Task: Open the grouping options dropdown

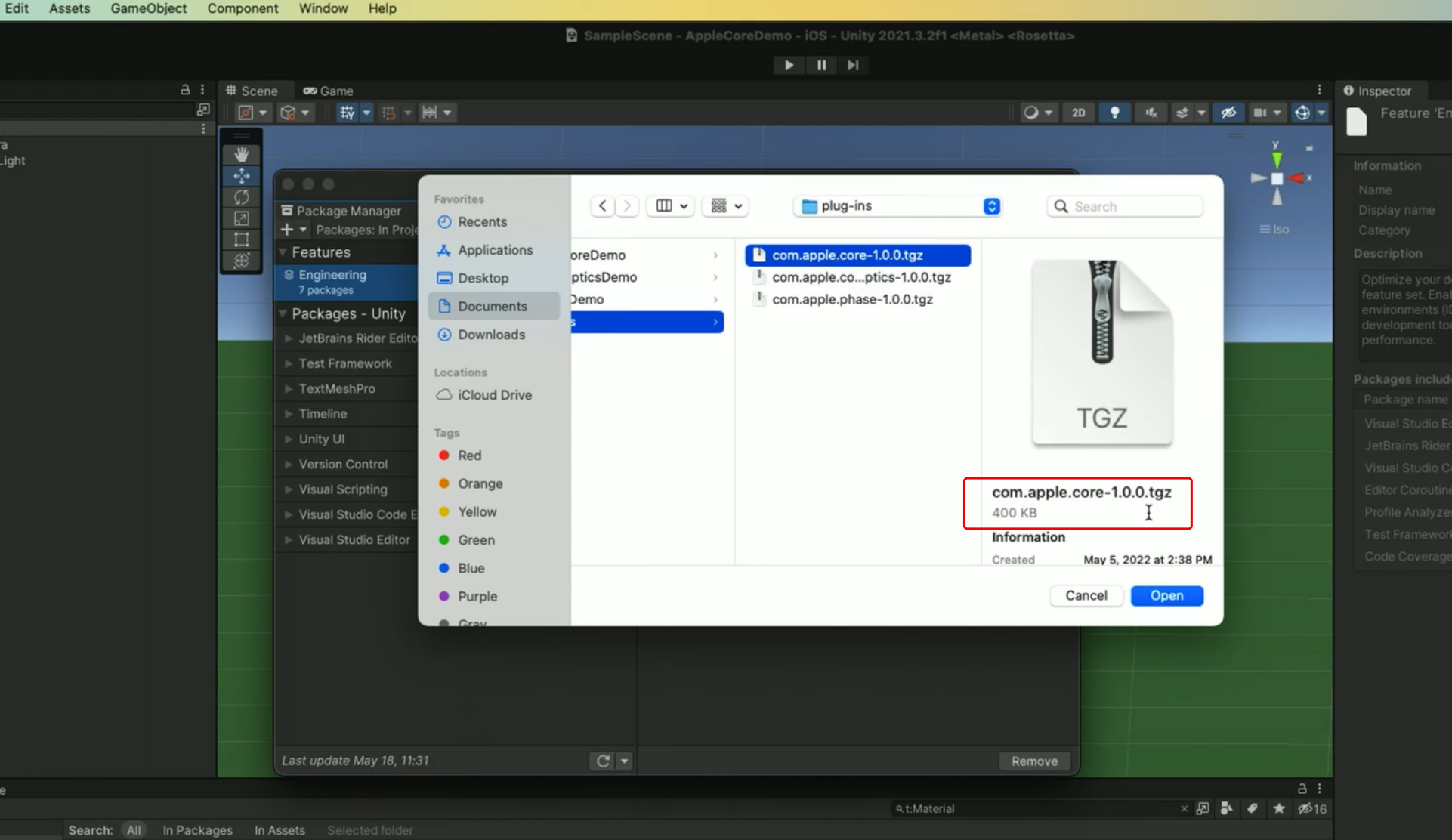Action: coord(726,205)
